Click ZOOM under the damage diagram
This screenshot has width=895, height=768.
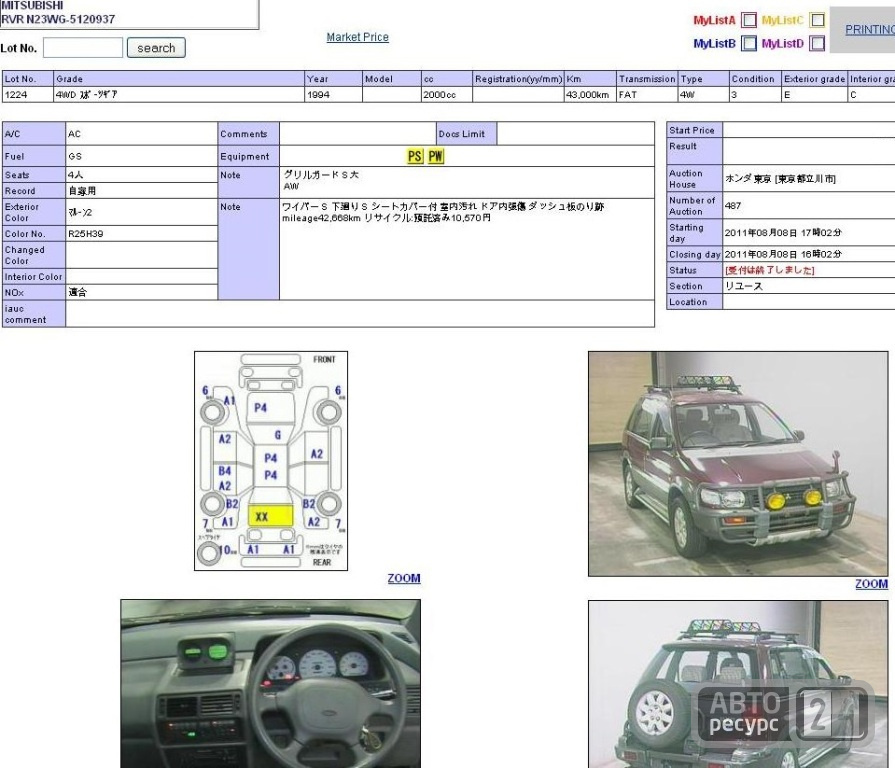point(404,578)
